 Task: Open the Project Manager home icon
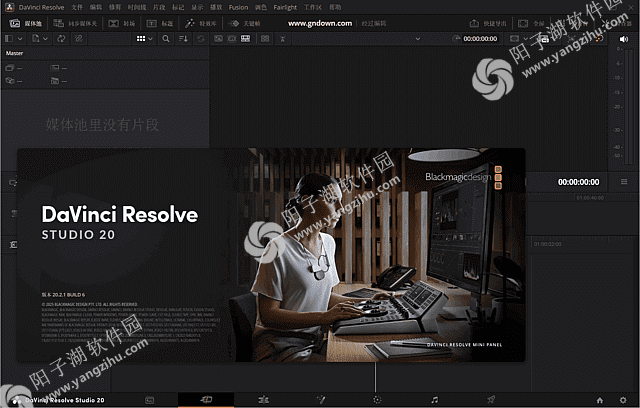(600, 400)
